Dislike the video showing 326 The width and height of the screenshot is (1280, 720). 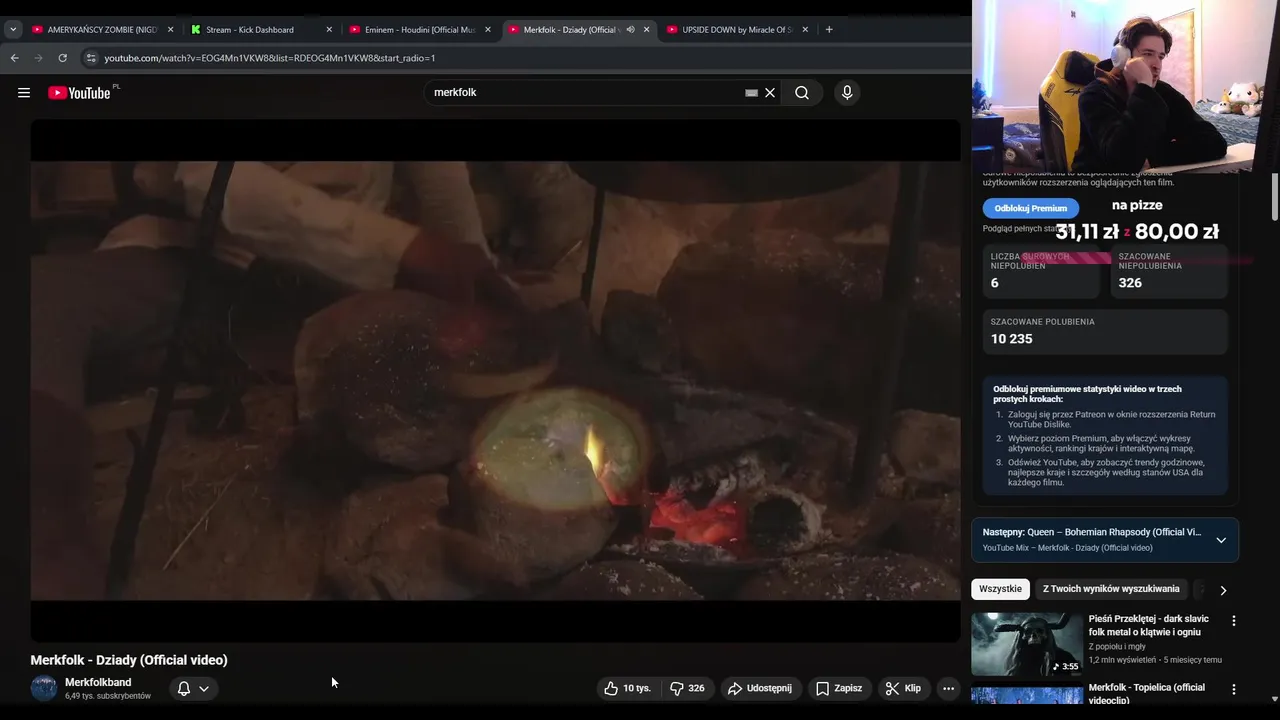(687, 688)
